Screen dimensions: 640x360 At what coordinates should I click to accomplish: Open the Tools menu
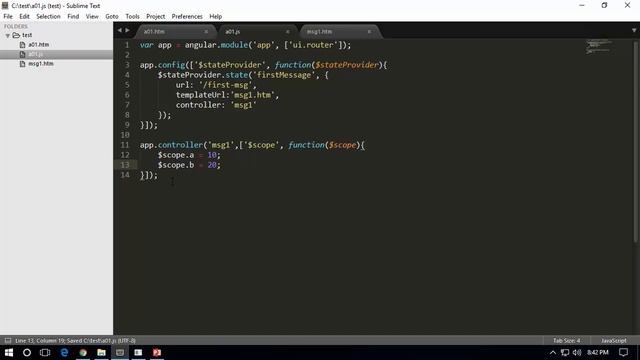[132, 16]
